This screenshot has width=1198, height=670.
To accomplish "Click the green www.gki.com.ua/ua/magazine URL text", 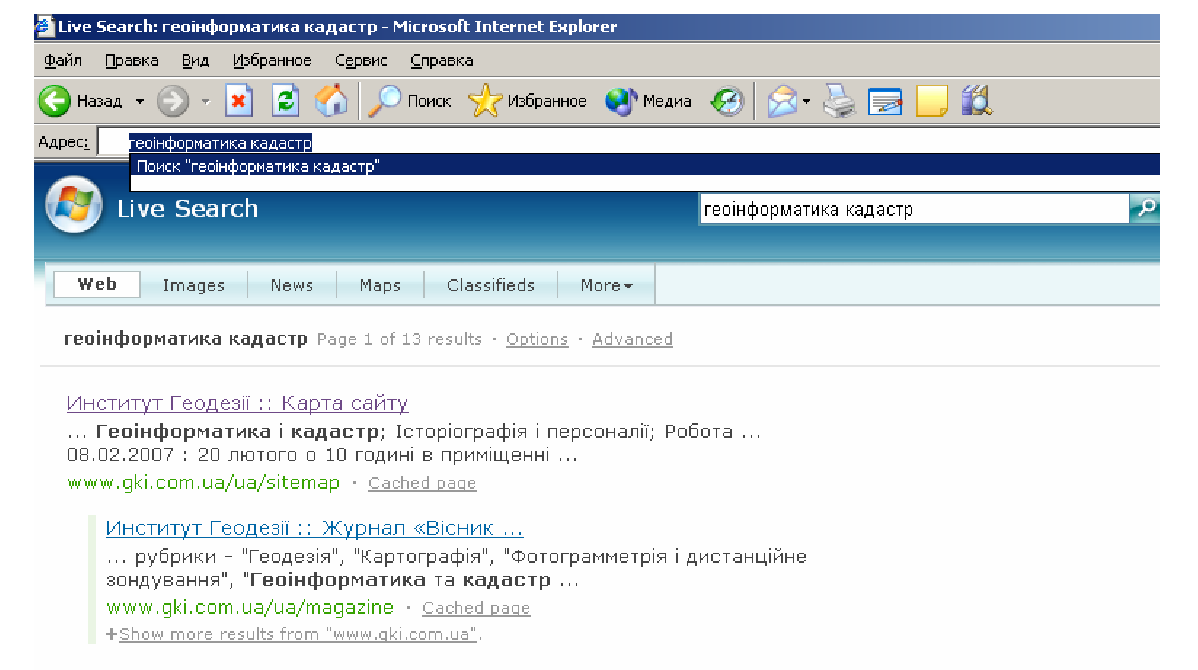I will pos(250,607).
